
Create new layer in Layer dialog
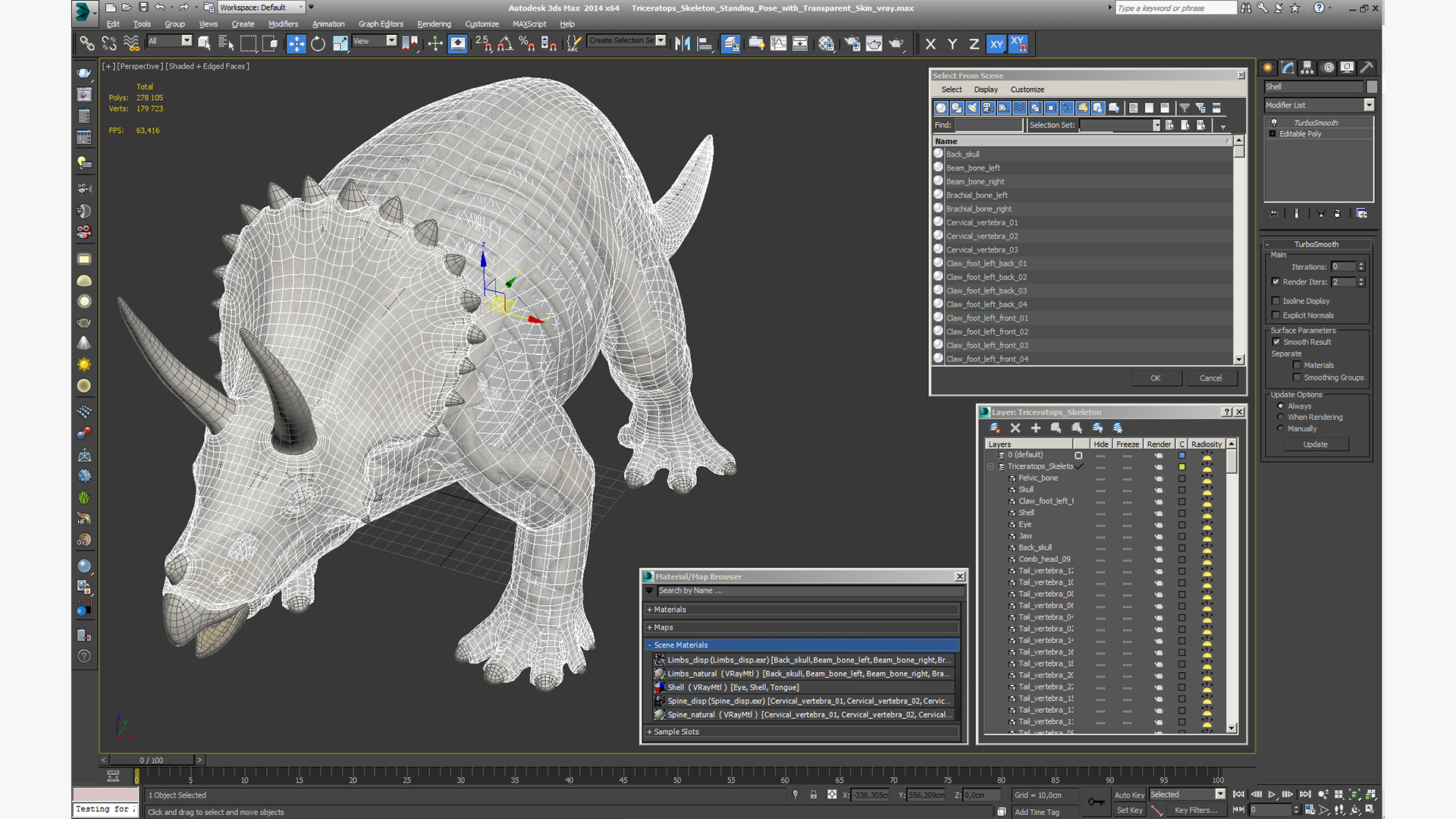coord(995,428)
